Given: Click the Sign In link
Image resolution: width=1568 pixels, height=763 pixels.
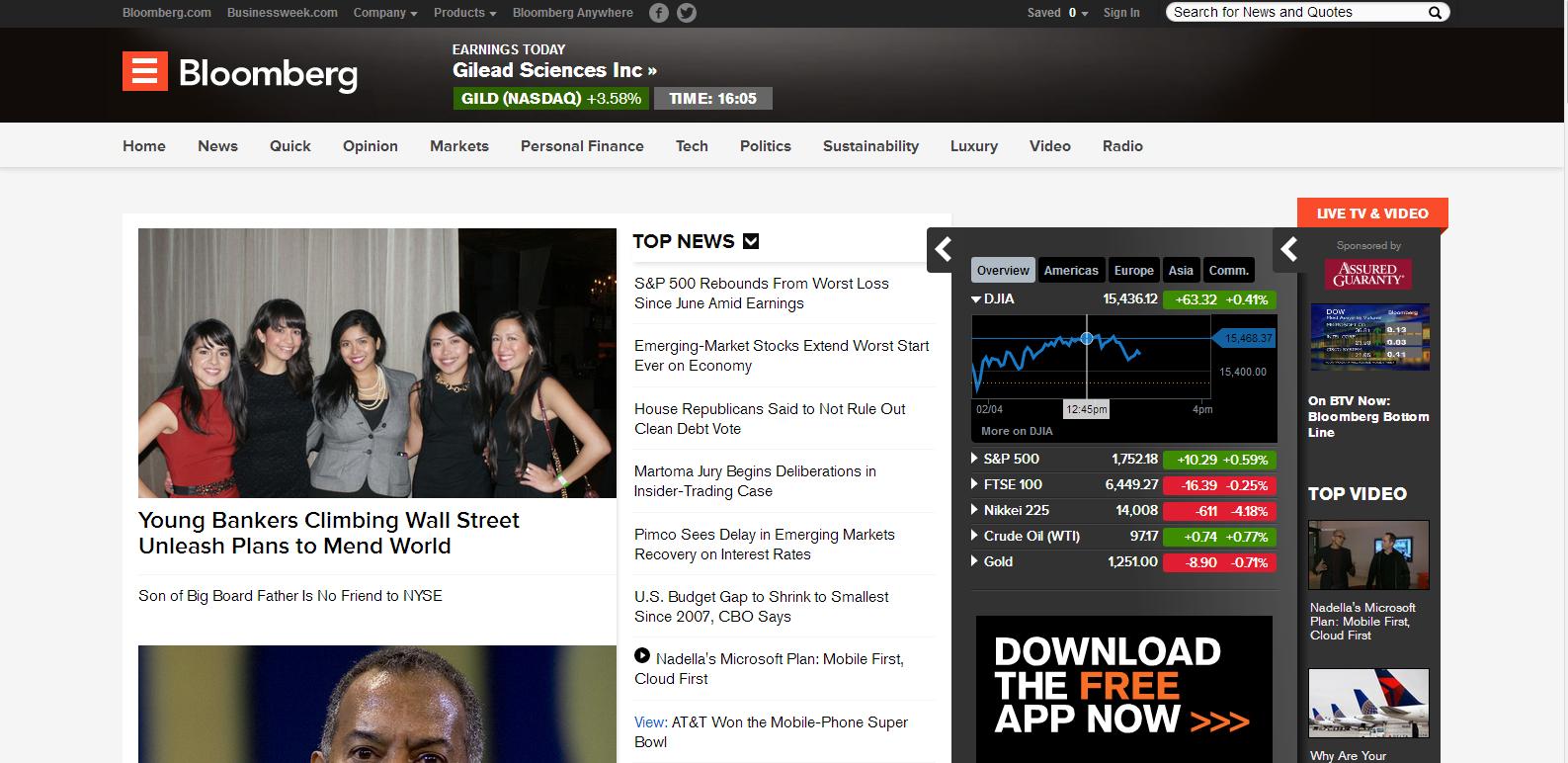Looking at the screenshot, I should [x=1121, y=13].
